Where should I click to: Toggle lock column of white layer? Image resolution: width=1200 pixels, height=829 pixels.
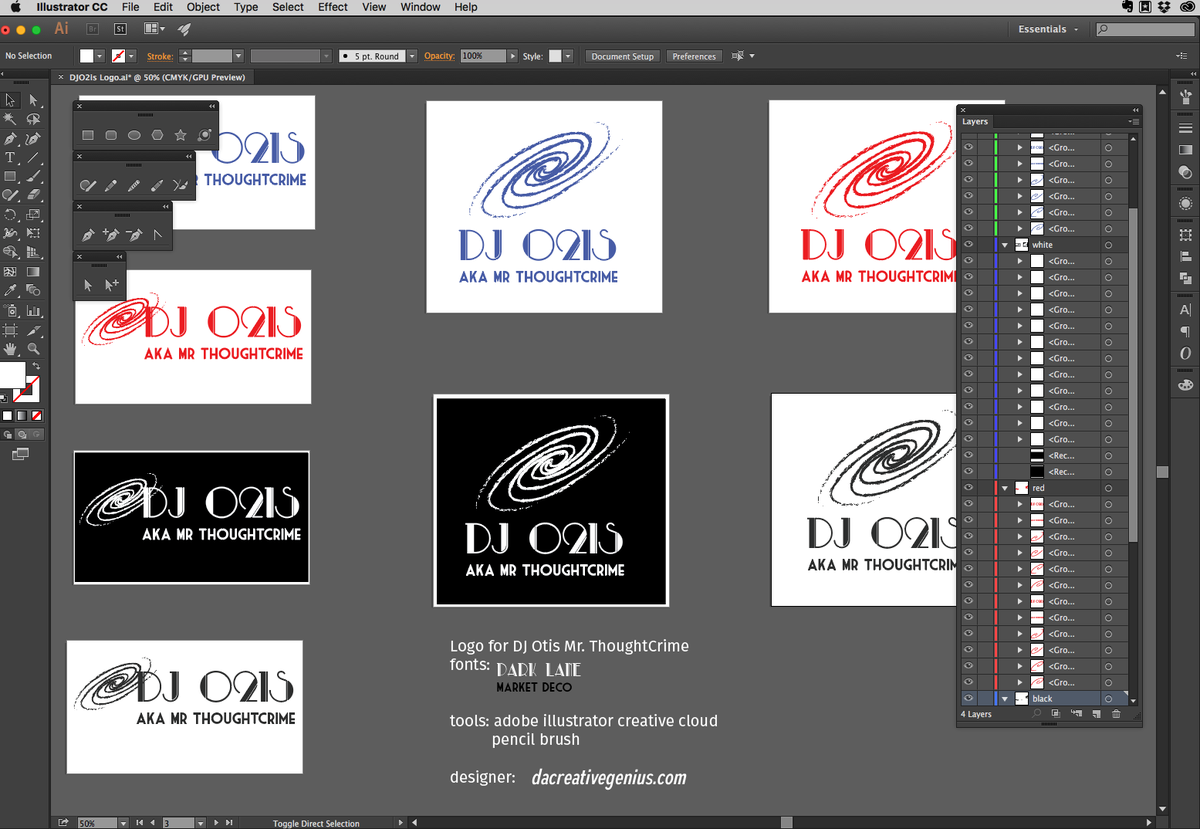tap(983, 245)
